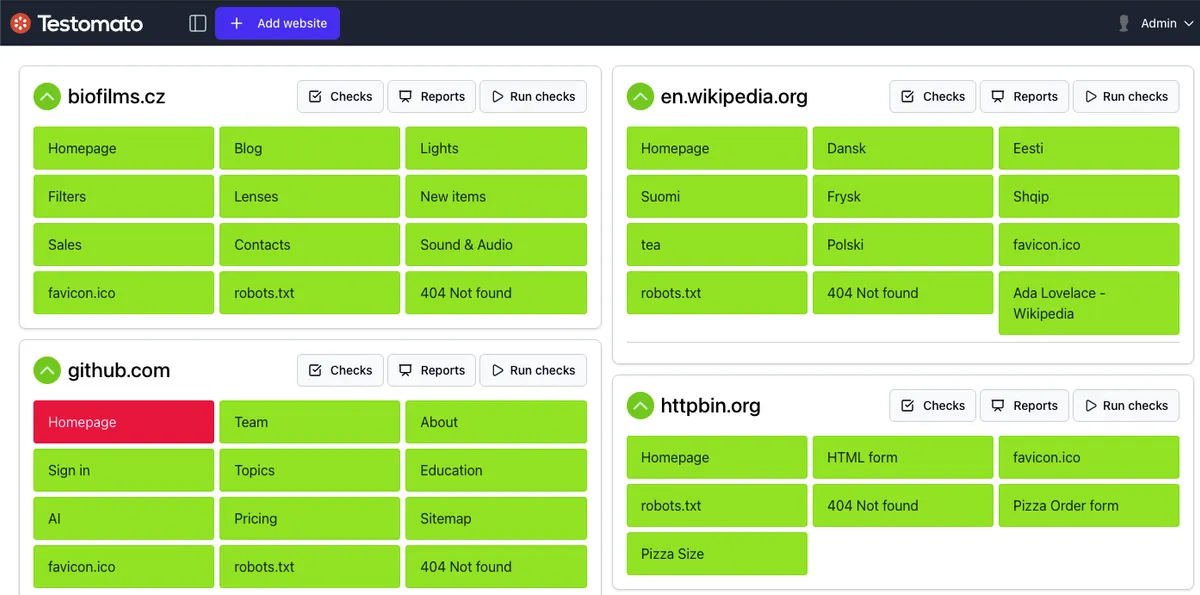
Task: Open the AI check tile
Action: tap(124, 518)
